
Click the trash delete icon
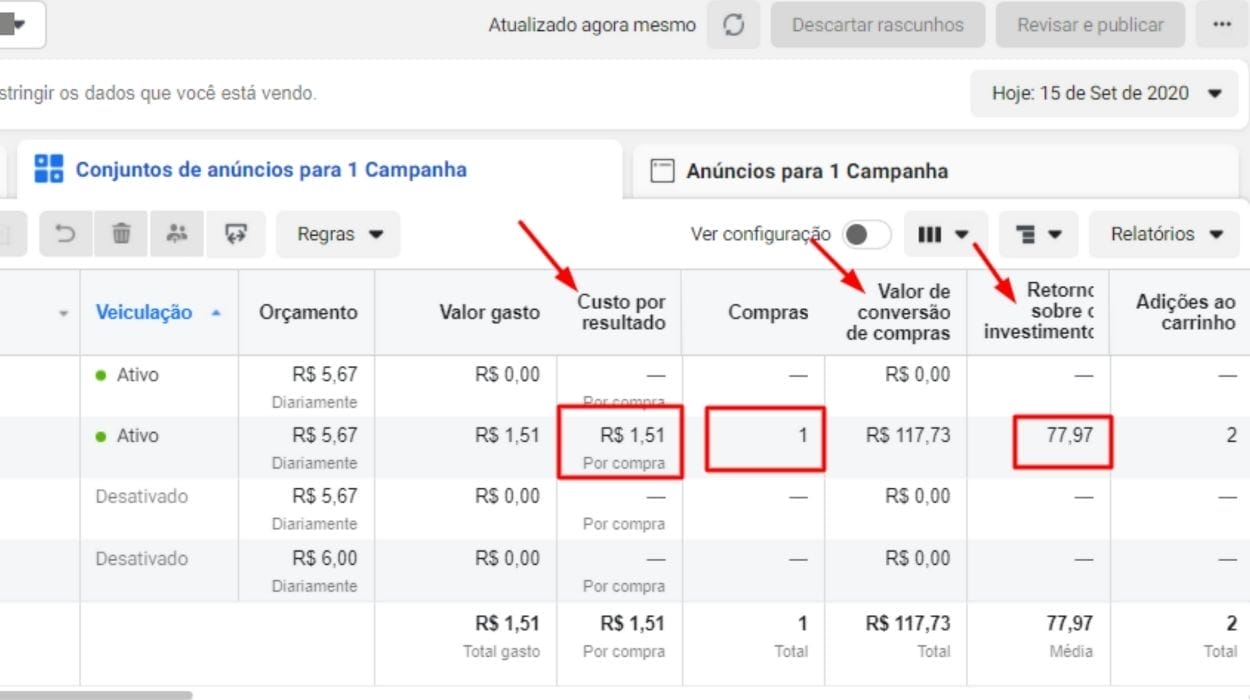[122, 234]
